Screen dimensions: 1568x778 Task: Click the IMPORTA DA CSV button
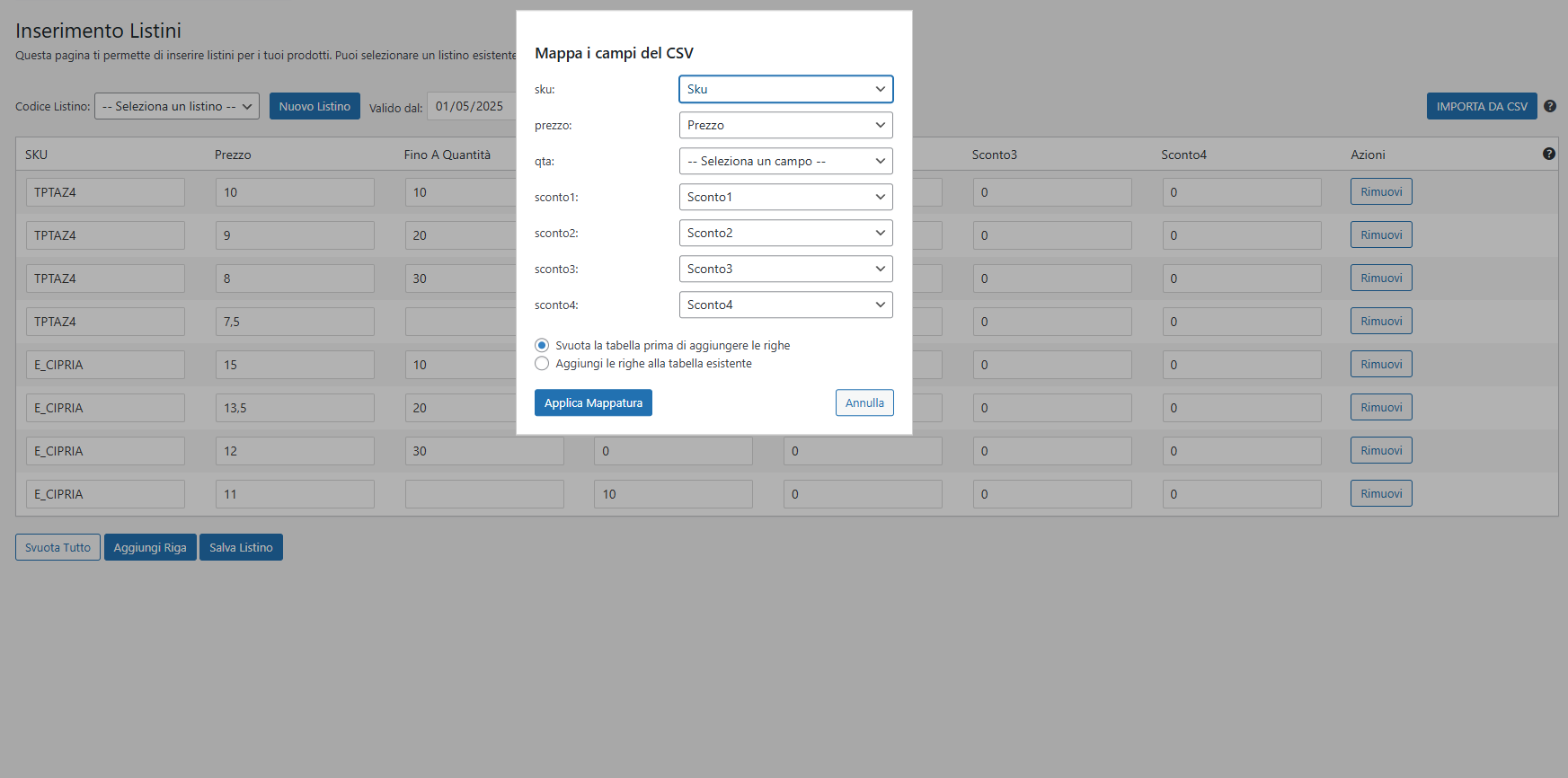1482,106
